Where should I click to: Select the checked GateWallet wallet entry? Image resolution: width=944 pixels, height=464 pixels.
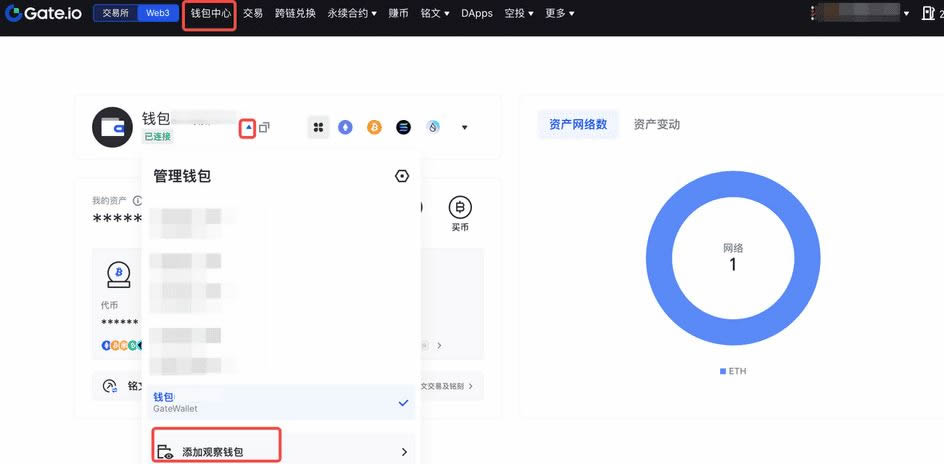coord(278,402)
